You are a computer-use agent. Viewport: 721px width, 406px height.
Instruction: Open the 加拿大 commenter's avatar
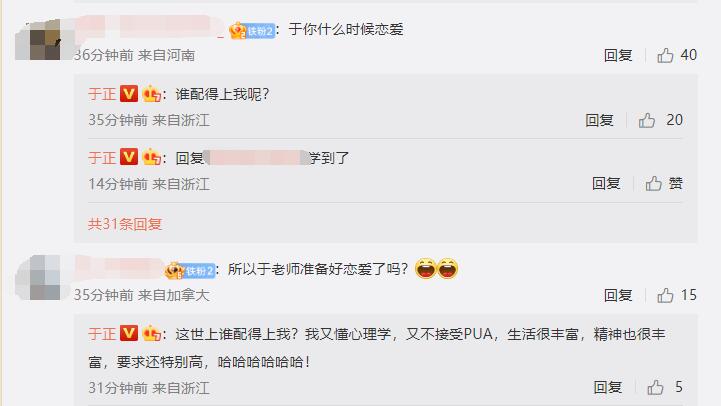tap(38, 277)
